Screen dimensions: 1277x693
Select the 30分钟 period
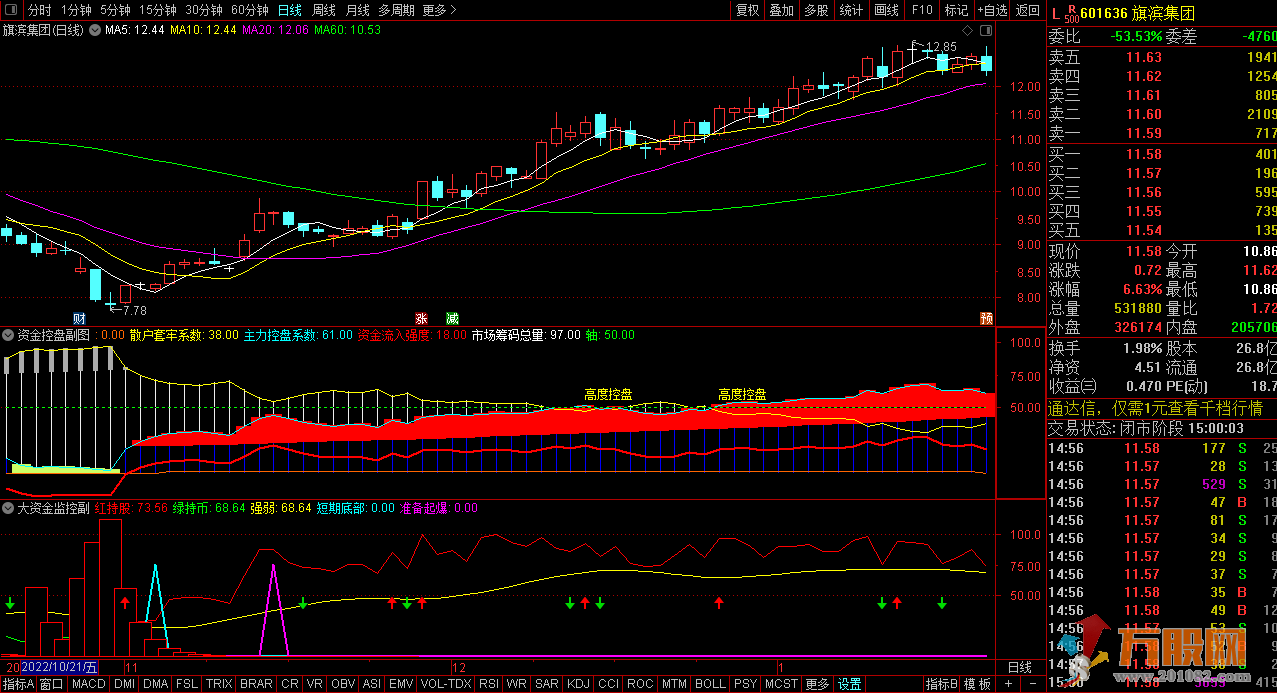click(204, 10)
